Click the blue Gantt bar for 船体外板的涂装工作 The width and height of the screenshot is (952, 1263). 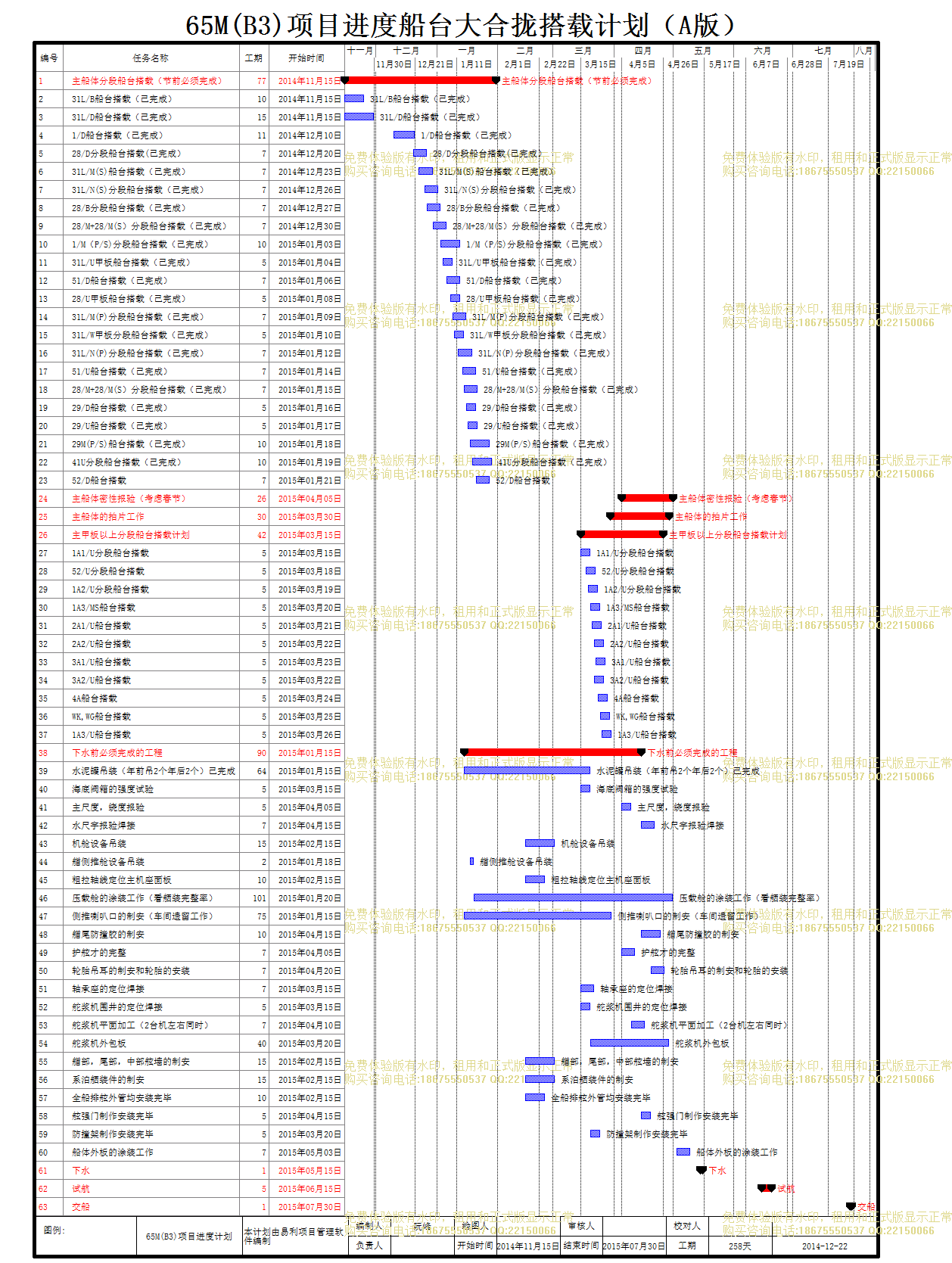pyautogui.click(x=683, y=1152)
